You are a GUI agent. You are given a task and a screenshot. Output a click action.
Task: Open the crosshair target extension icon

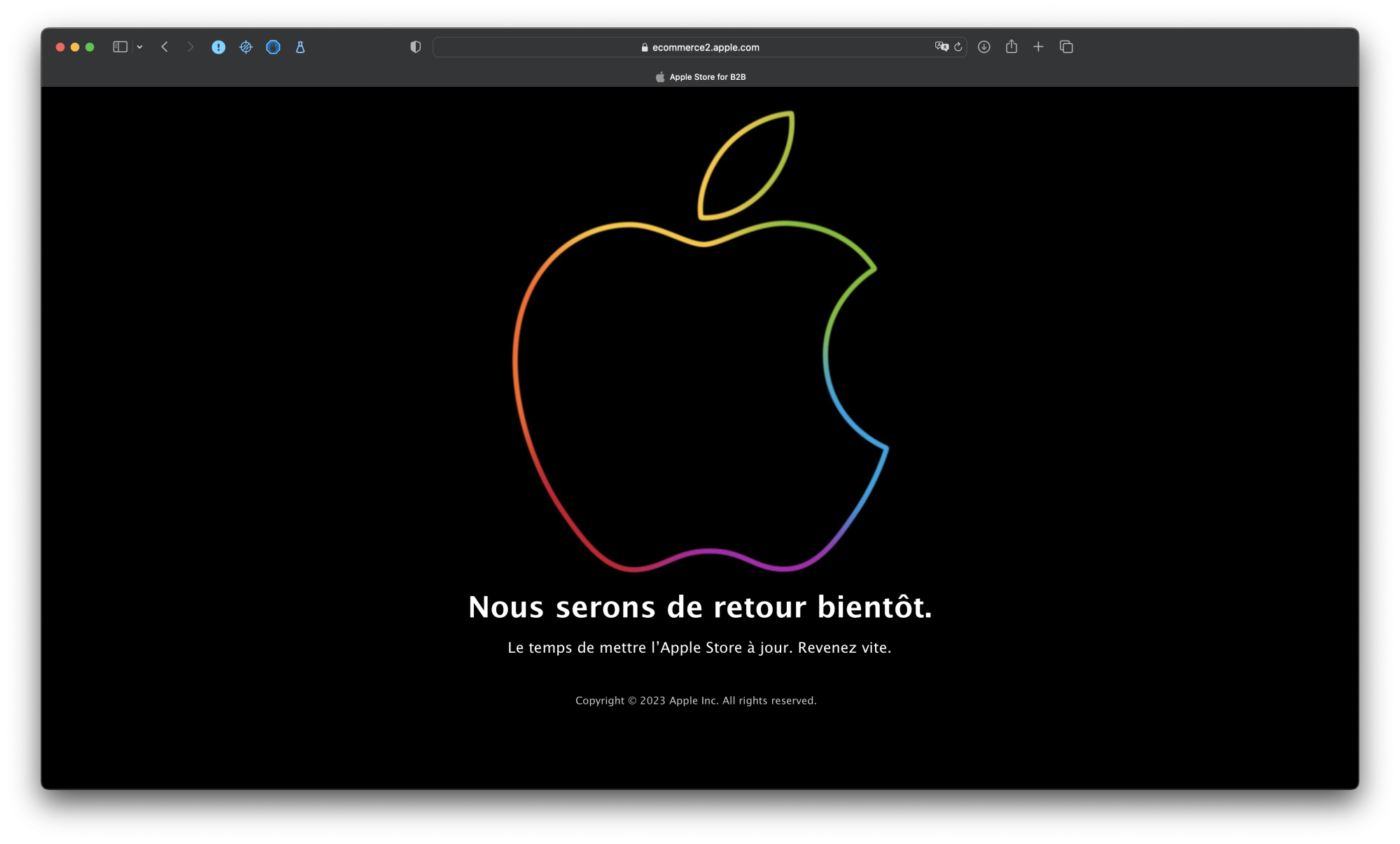point(246,47)
